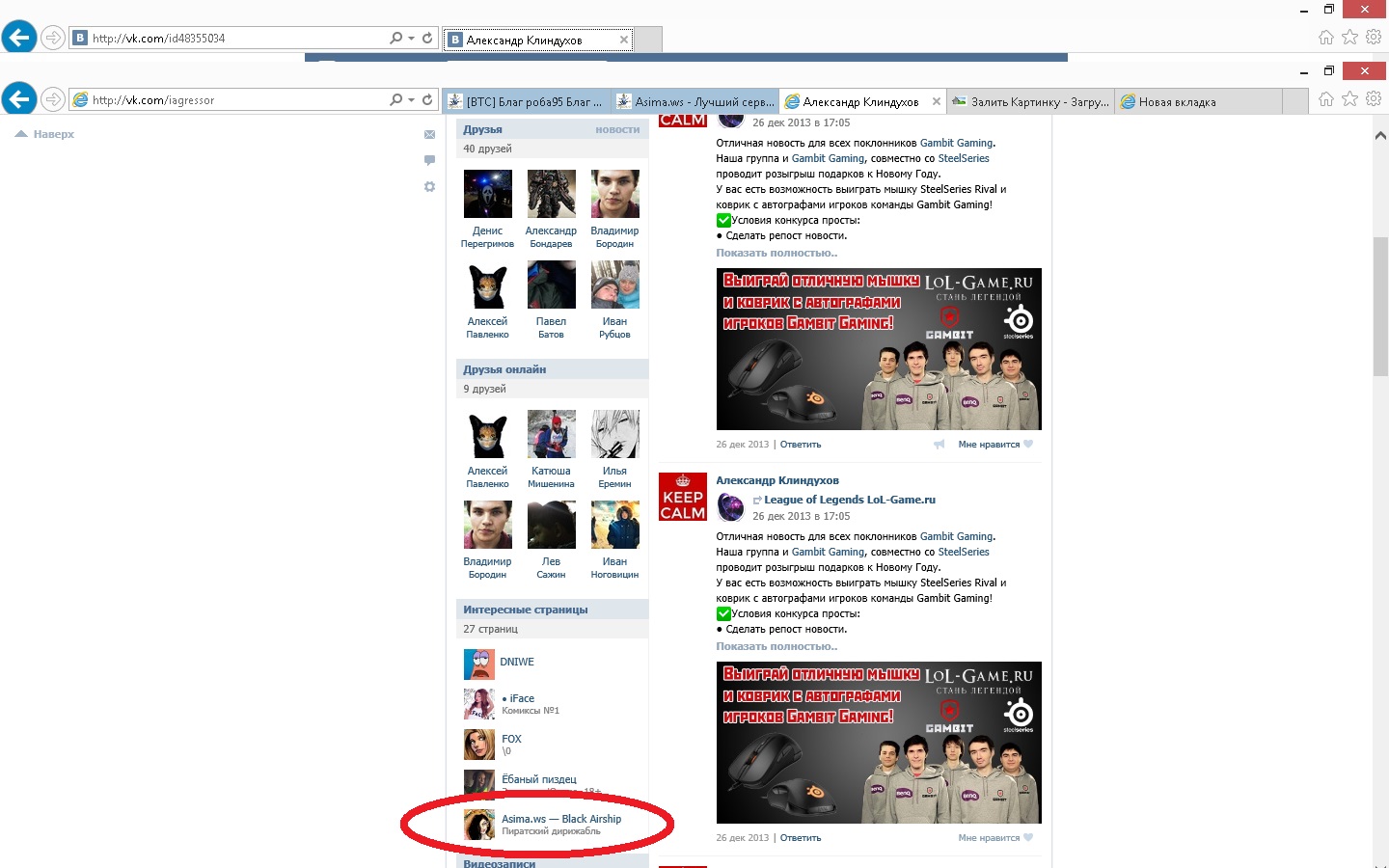Open Keep Calm avatar of the lower post
Screen dimensions: 1389x868
[683, 498]
